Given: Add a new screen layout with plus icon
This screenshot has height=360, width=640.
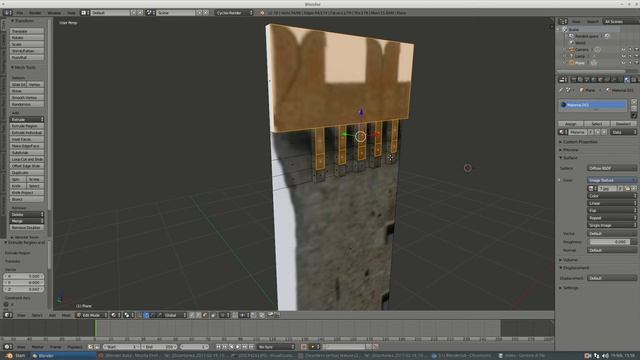Looking at the screenshot, I should pos(133,13).
